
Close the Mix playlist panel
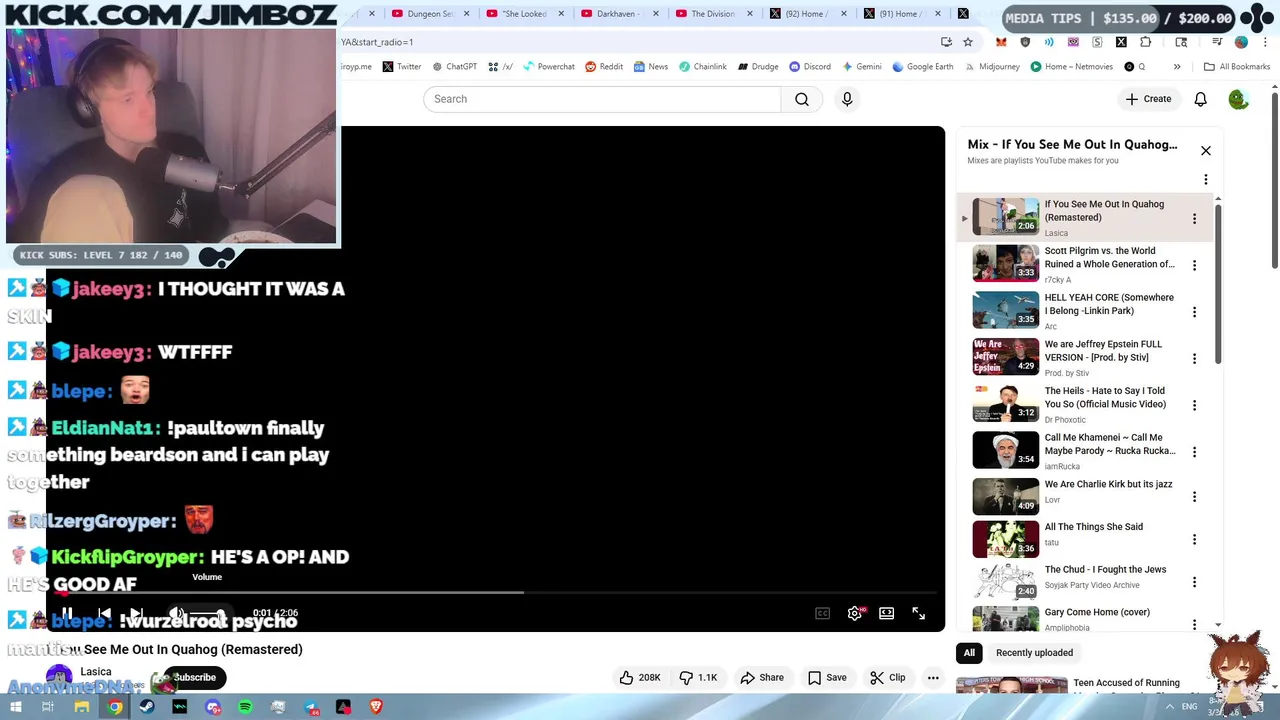(1205, 151)
